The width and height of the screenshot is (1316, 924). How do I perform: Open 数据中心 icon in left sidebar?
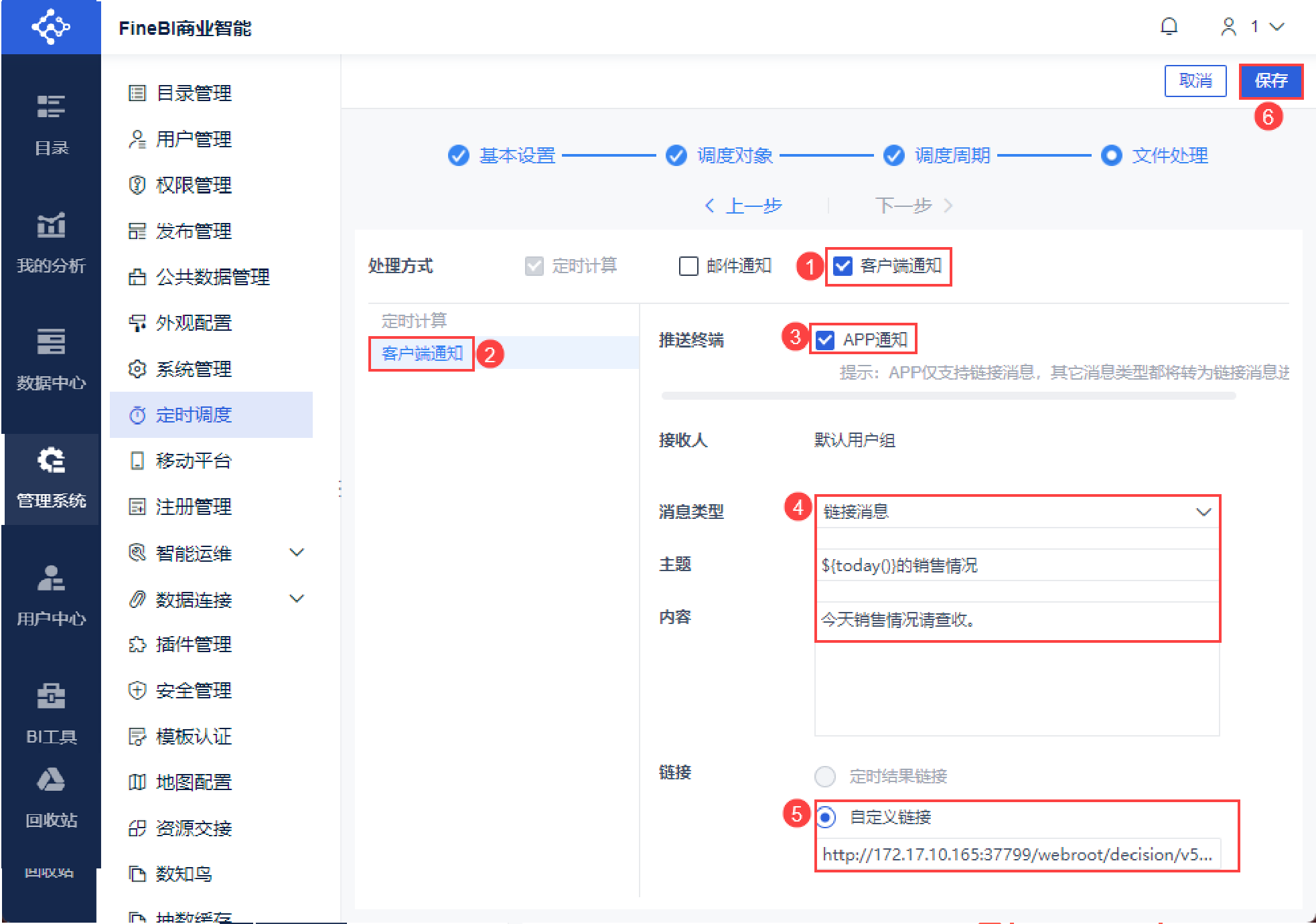[x=51, y=342]
